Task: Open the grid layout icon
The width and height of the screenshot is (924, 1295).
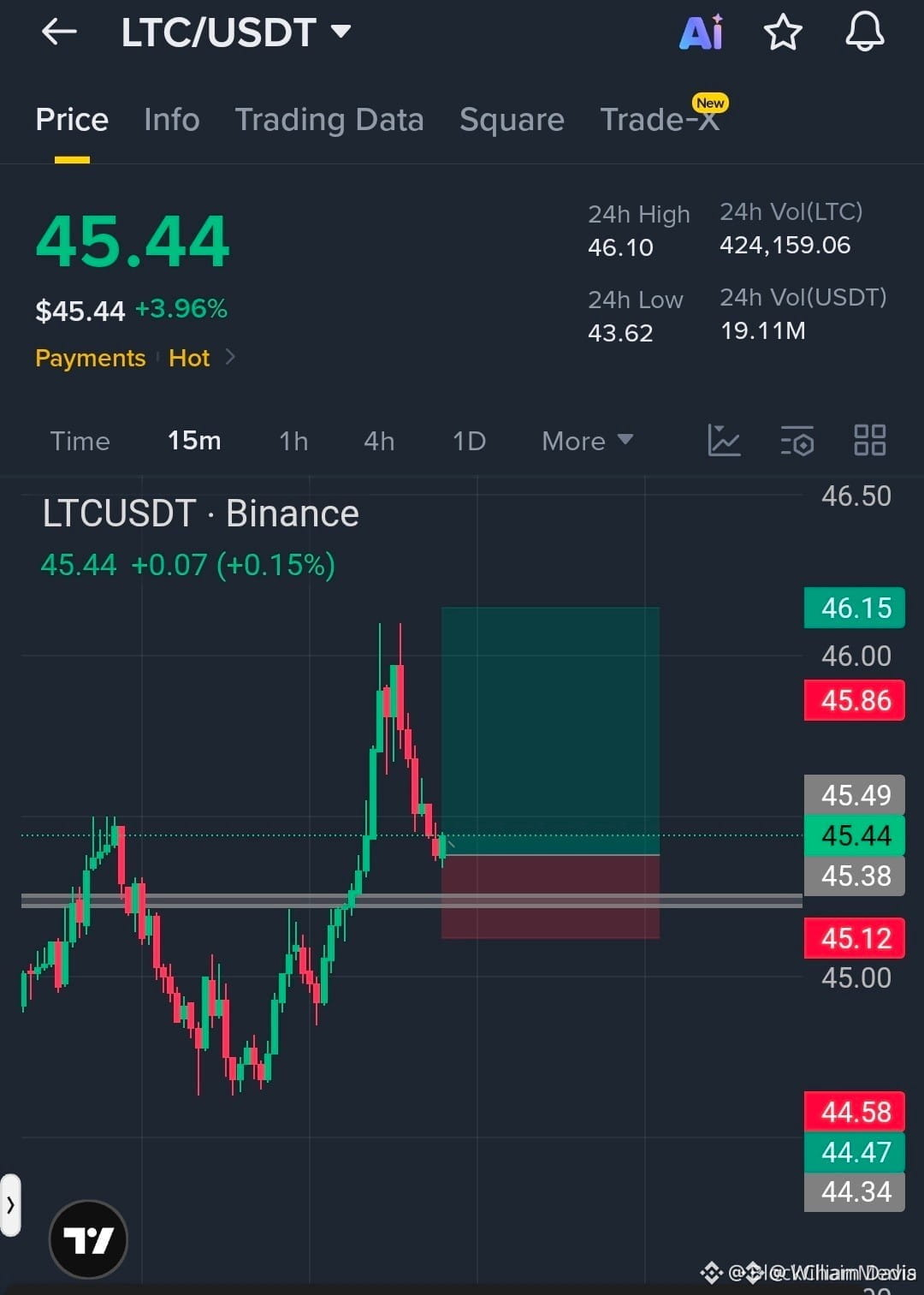Action: (x=870, y=440)
